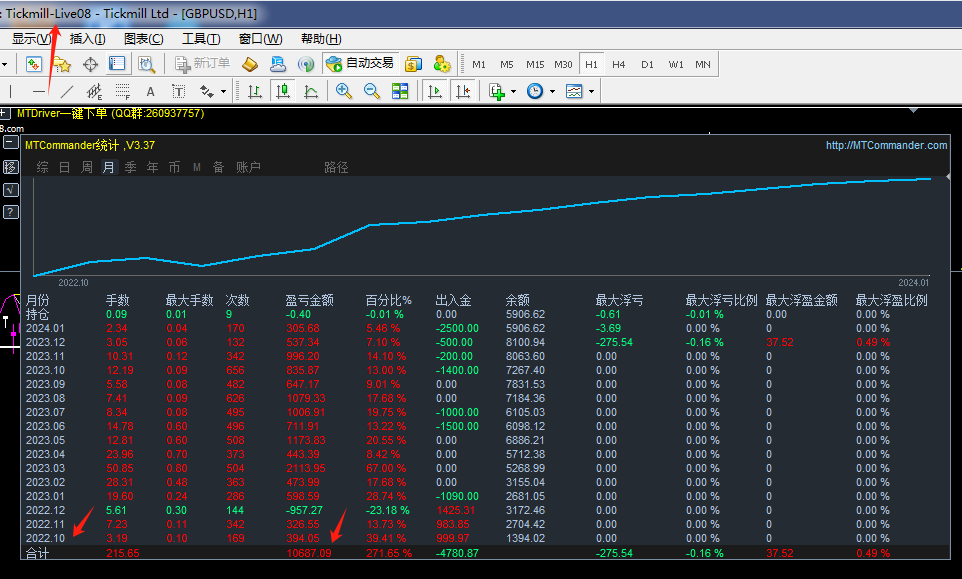Open the 插入(I) menu
Image resolution: width=962 pixels, height=579 pixels.
(x=88, y=39)
